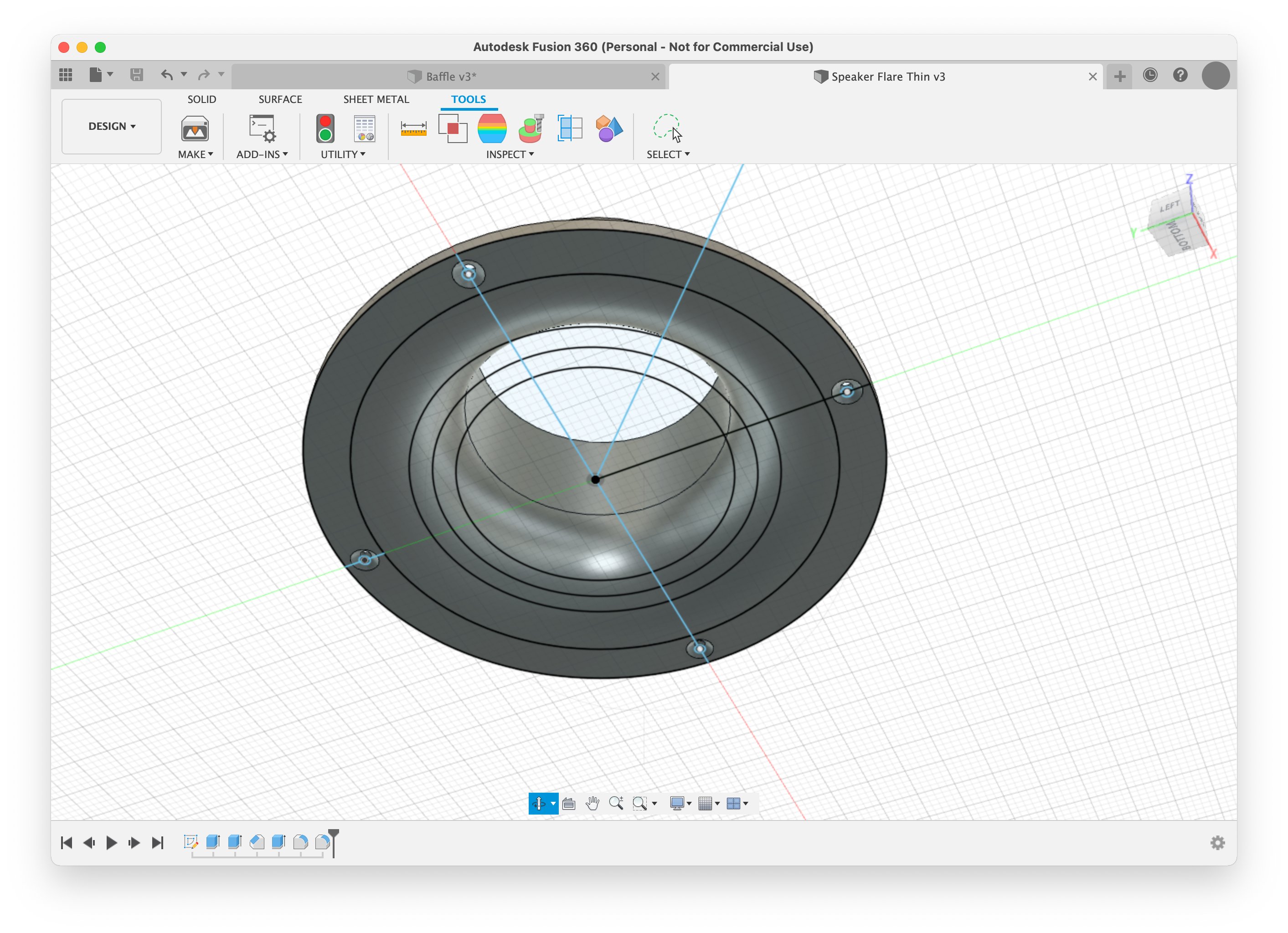This screenshot has width=1288, height=933.
Task: Select the last fillet timeline feature
Action: tap(322, 841)
